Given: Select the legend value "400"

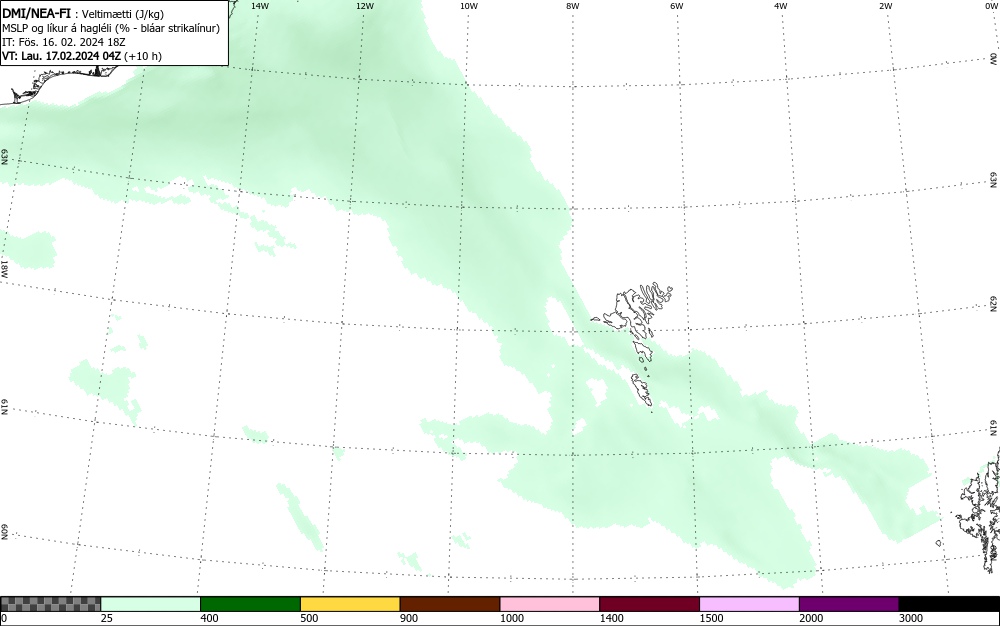Looking at the screenshot, I should click(x=209, y=618).
